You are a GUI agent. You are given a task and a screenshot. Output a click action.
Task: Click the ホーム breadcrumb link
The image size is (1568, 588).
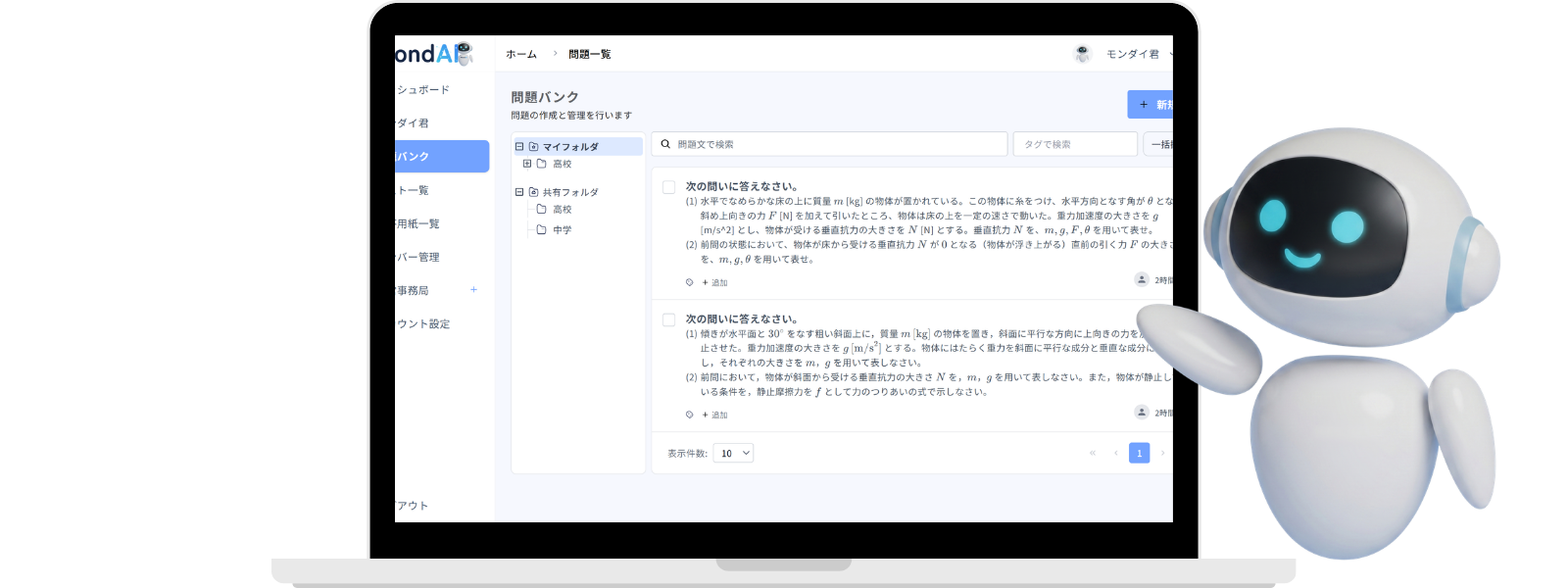pyautogui.click(x=521, y=54)
